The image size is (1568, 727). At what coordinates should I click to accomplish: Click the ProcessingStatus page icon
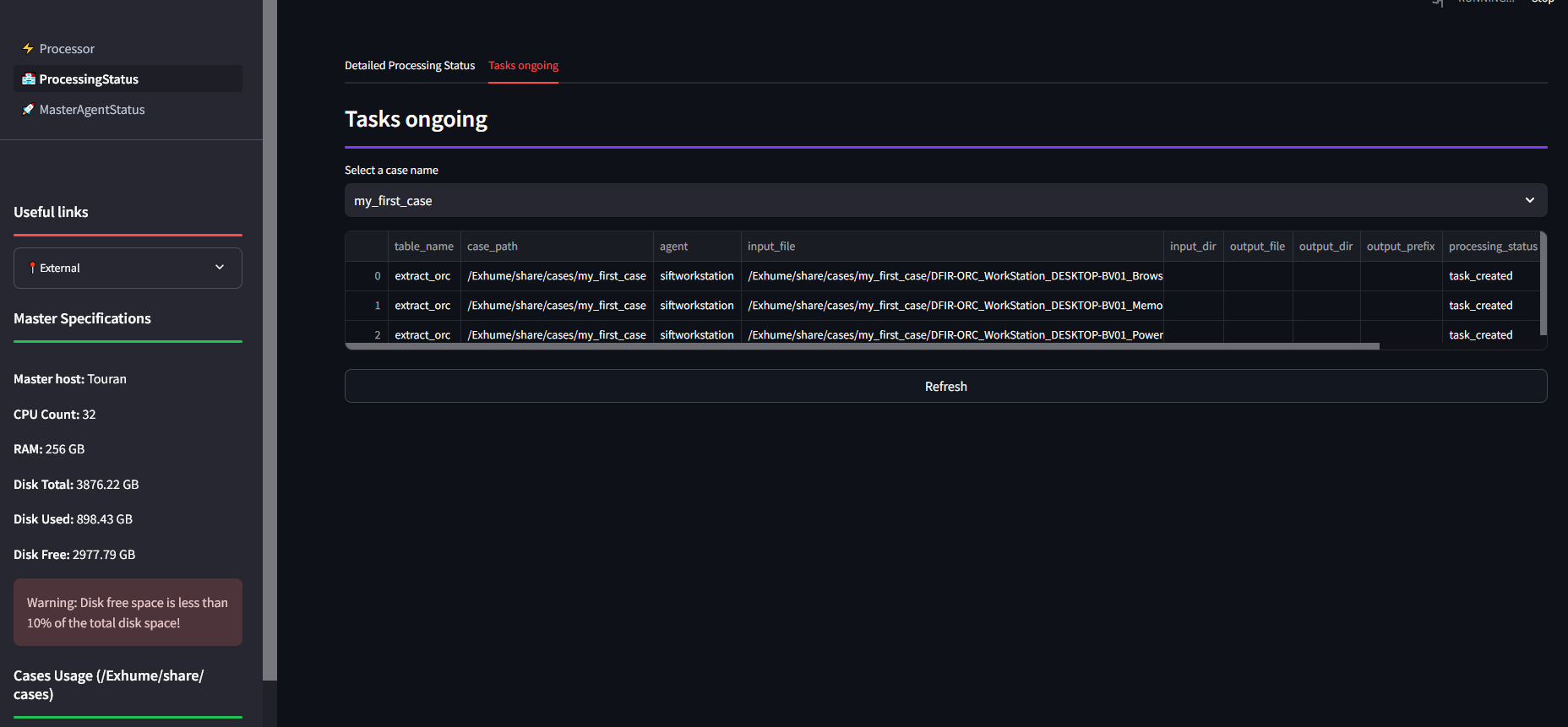29,79
